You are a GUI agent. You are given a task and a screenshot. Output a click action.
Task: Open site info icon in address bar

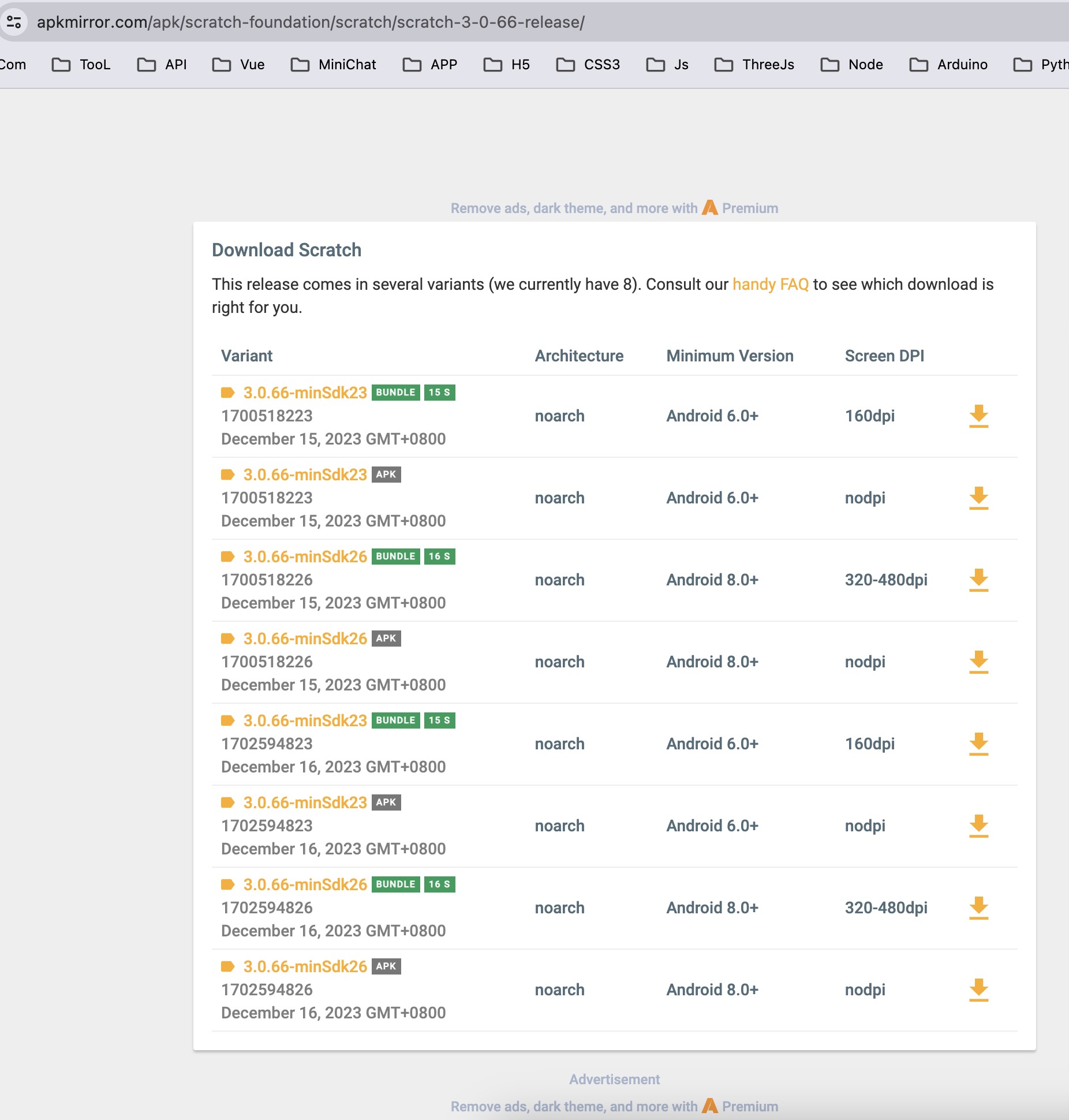tap(14, 22)
